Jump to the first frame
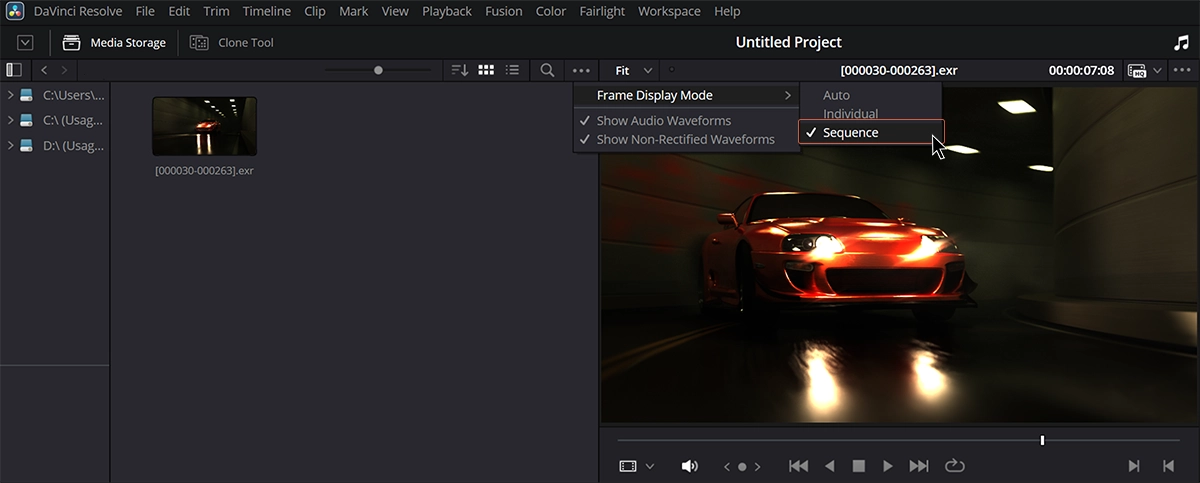The image size is (1200, 483). [798, 466]
